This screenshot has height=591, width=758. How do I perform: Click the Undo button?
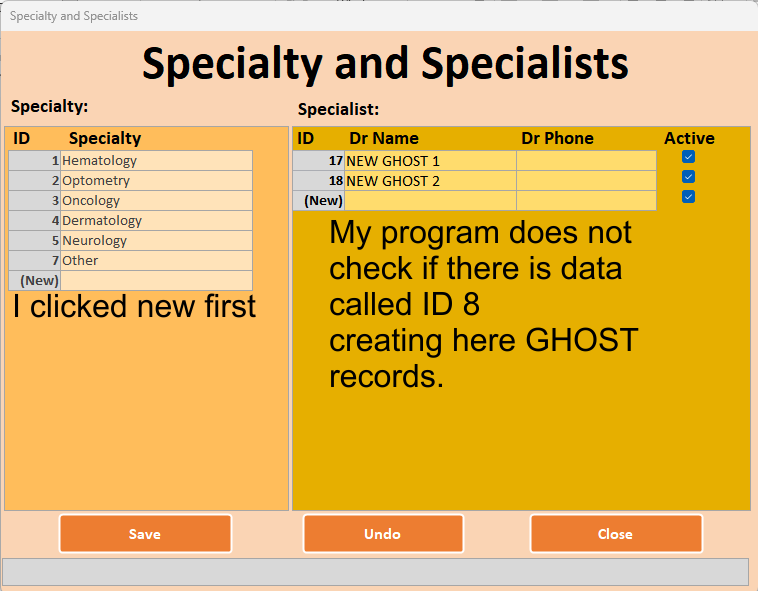tap(383, 533)
